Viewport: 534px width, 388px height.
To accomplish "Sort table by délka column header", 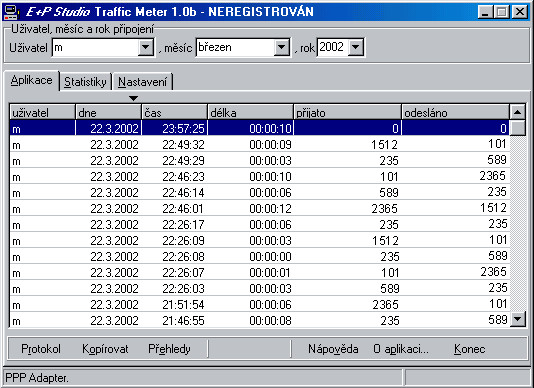I will [250, 112].
